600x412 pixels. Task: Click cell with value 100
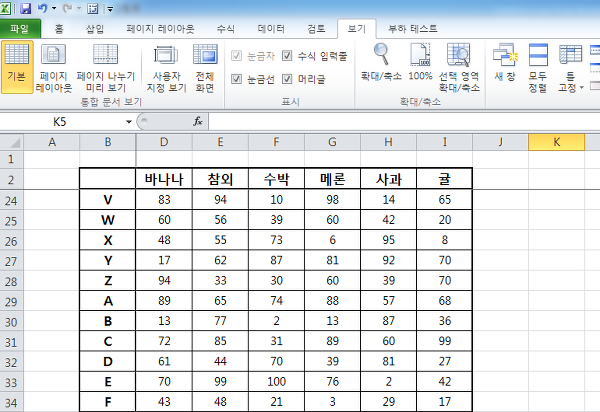click(x=276, y=382)
